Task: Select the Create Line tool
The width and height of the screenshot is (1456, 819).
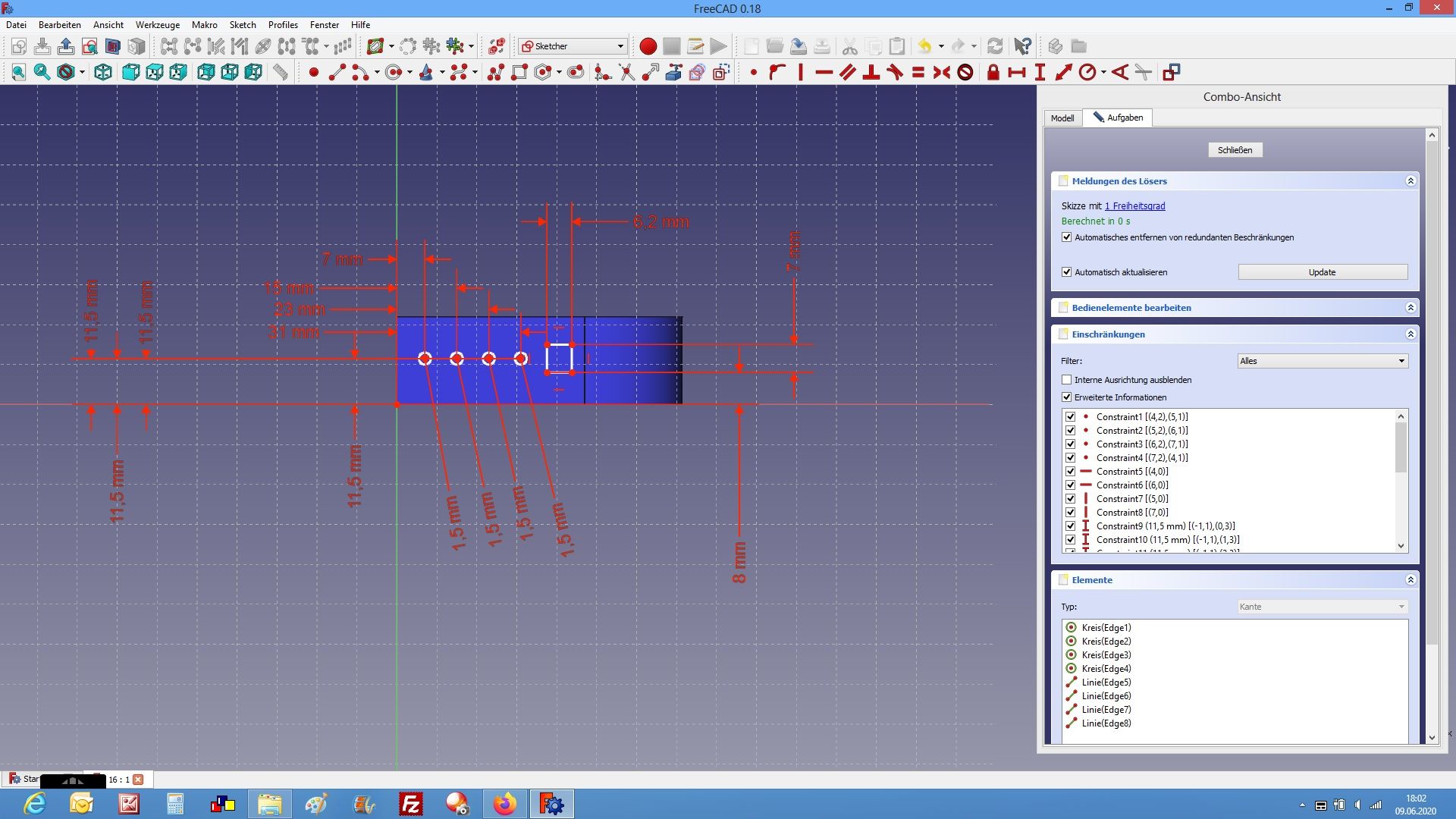Action: click(337, 72)
